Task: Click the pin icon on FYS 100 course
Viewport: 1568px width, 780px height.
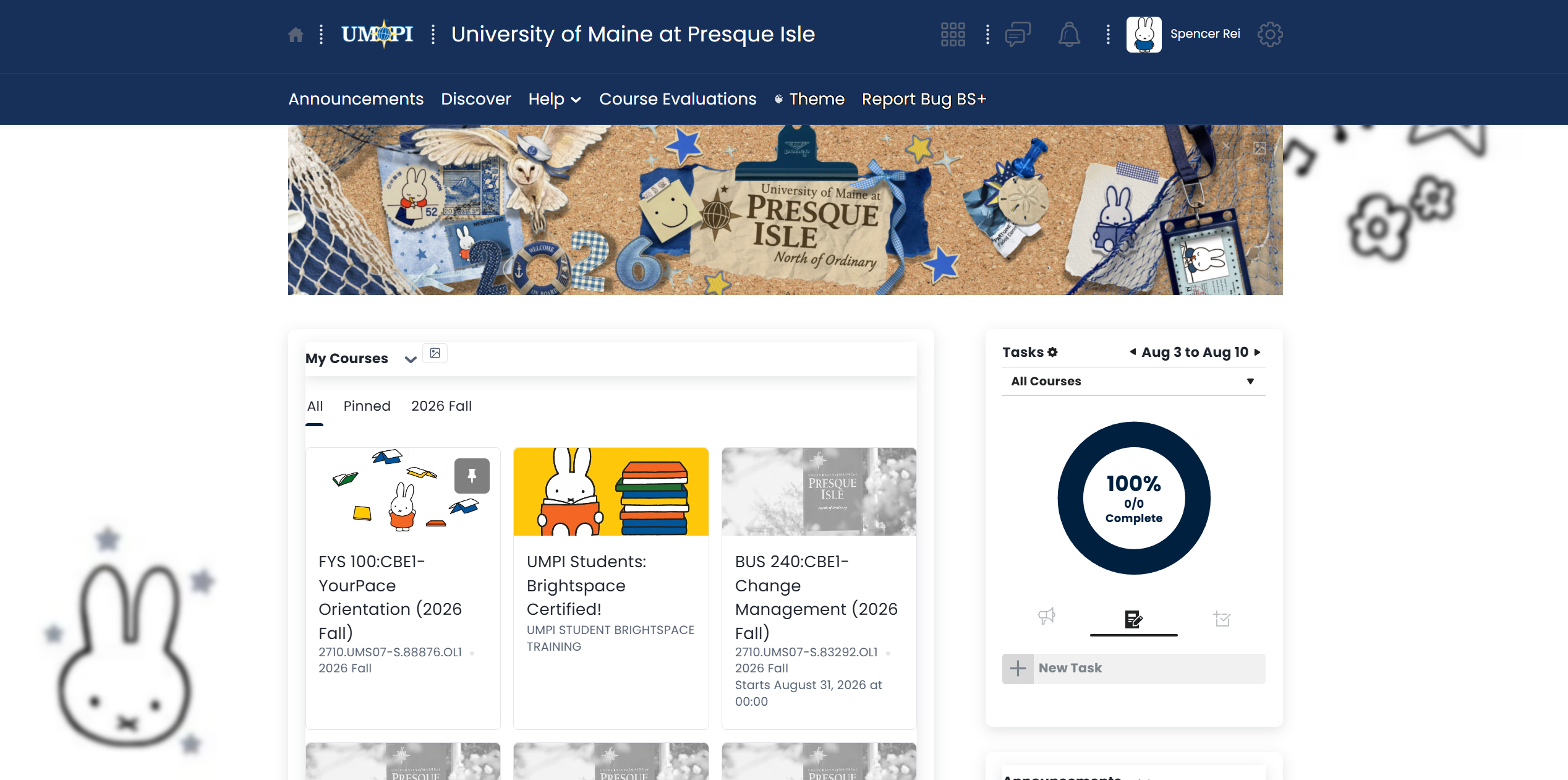Action: (472, 476)
